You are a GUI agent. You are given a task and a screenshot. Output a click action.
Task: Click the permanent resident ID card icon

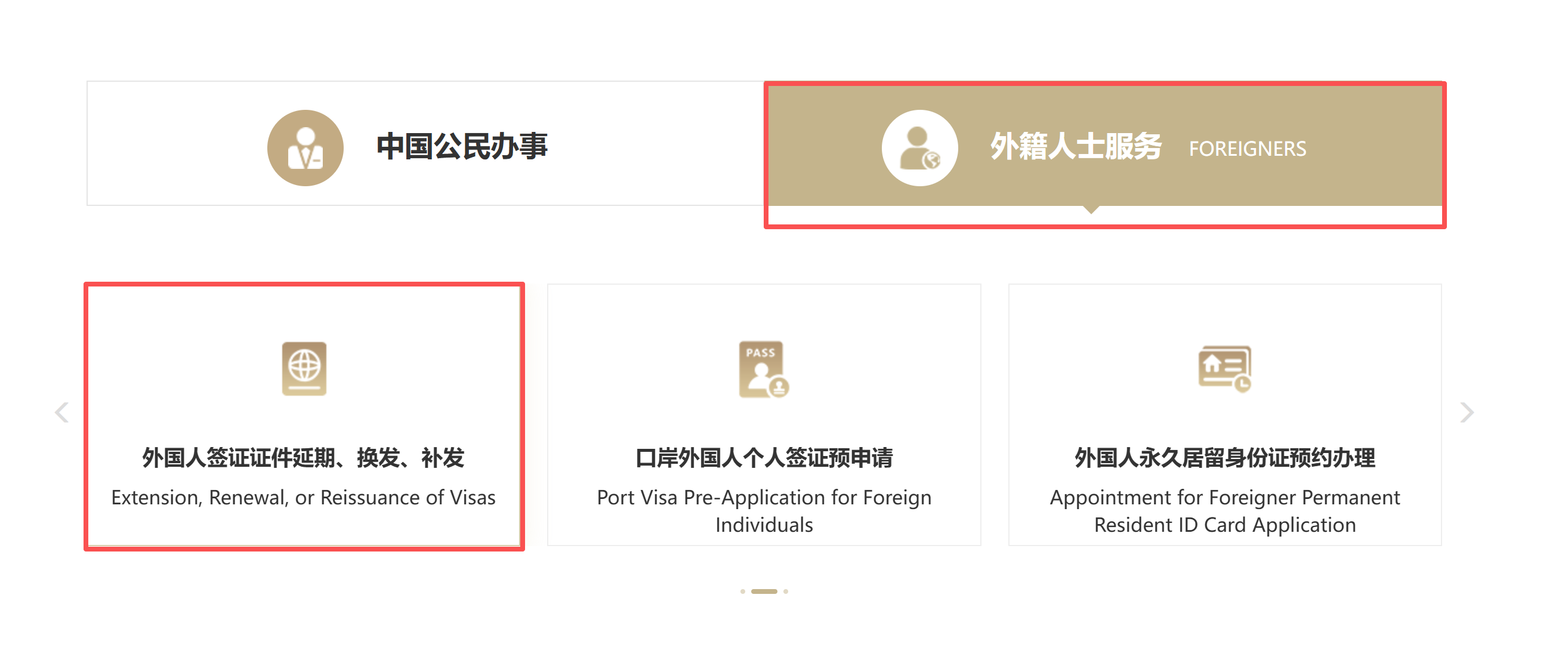[1225, 369]
